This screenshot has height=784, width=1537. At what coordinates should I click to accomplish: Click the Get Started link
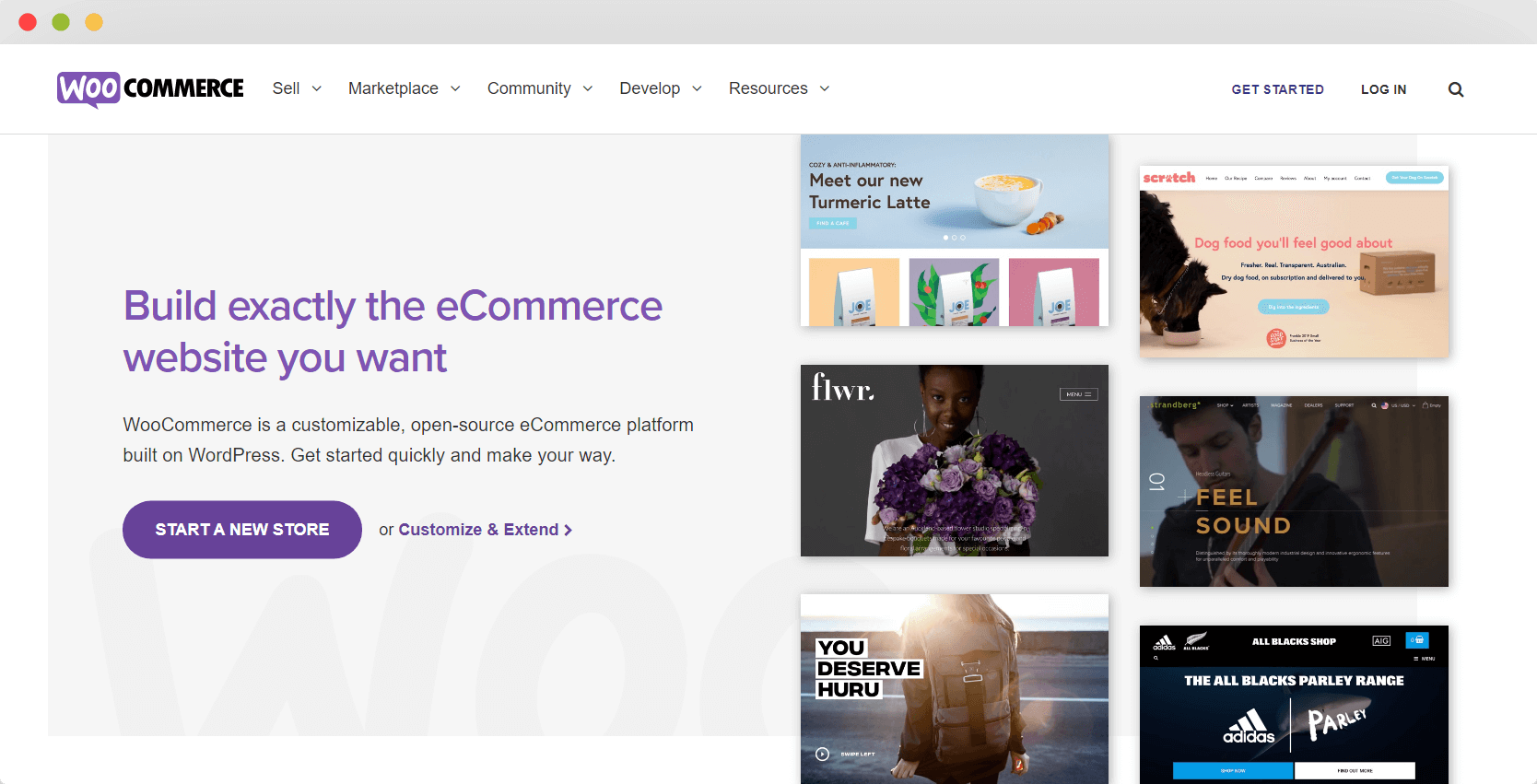click(x=1278, y=89)
